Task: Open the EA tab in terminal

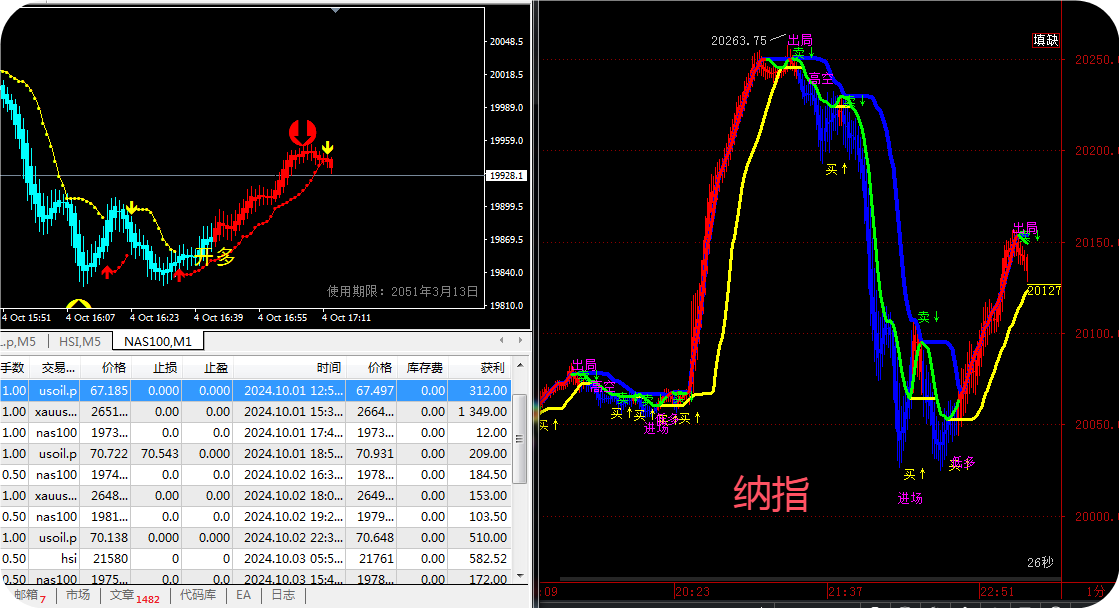Action: pos(243,595)
